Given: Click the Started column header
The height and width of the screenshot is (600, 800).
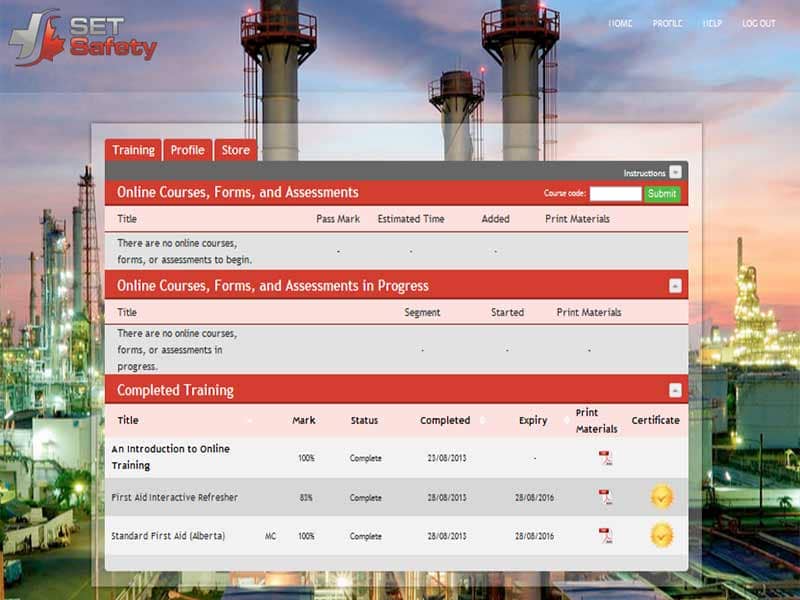Looking at the screenshot, I should coord(507,312).
